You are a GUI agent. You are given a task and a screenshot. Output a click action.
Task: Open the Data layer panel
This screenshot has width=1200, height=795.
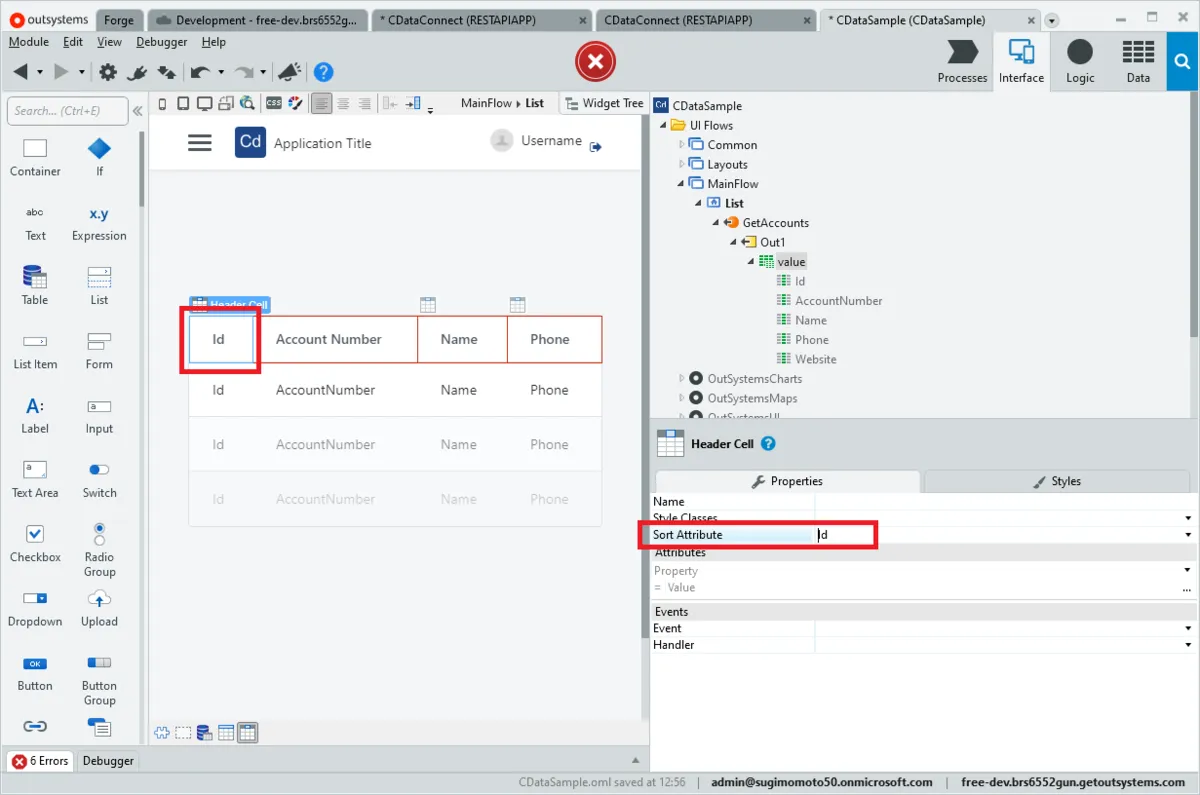(1138, 62)
